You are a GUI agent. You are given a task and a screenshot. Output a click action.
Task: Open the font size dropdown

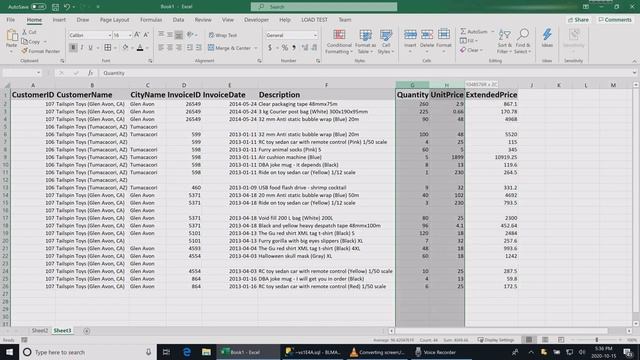click(x=130, y=36)
